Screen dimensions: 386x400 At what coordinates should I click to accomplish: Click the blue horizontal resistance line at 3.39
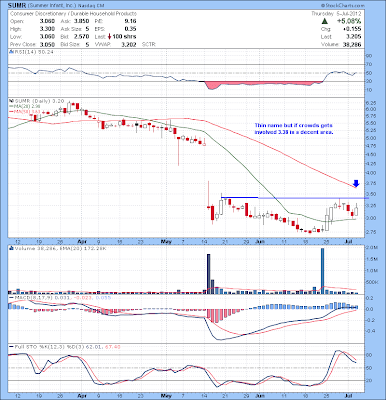(295, 198)
